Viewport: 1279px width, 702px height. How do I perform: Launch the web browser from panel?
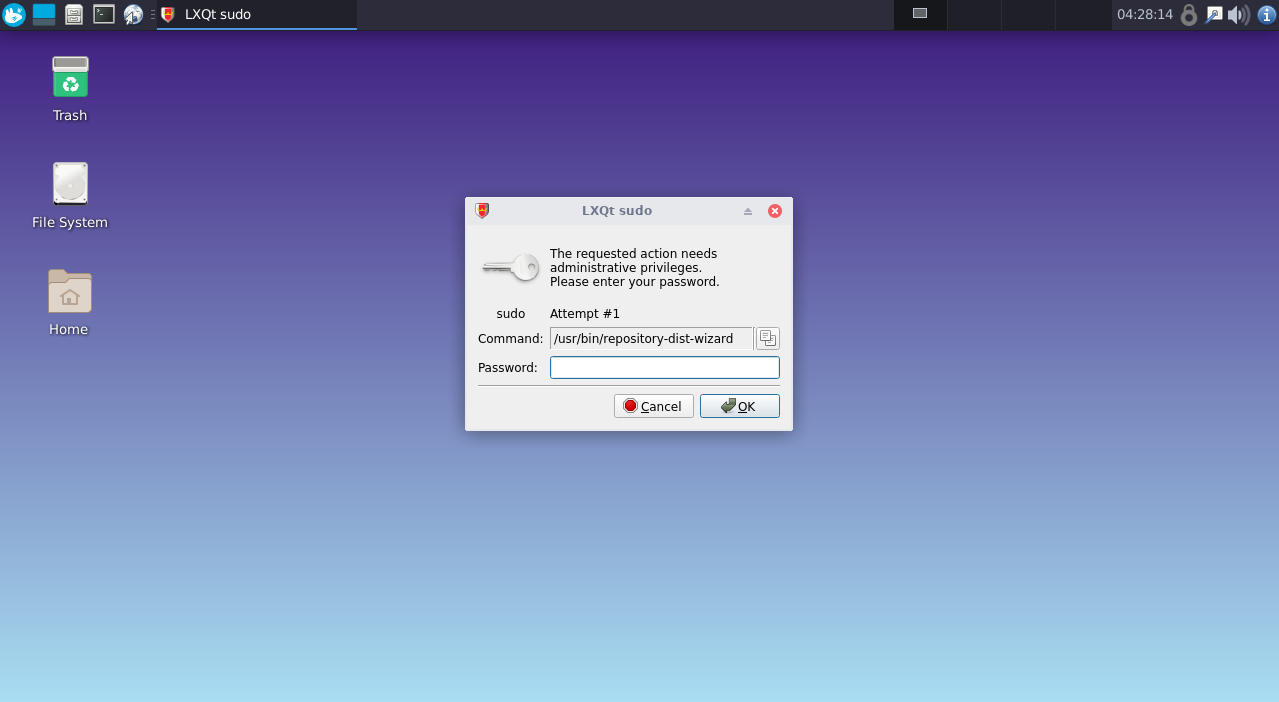pyautogui.click(x=133, y=14)
